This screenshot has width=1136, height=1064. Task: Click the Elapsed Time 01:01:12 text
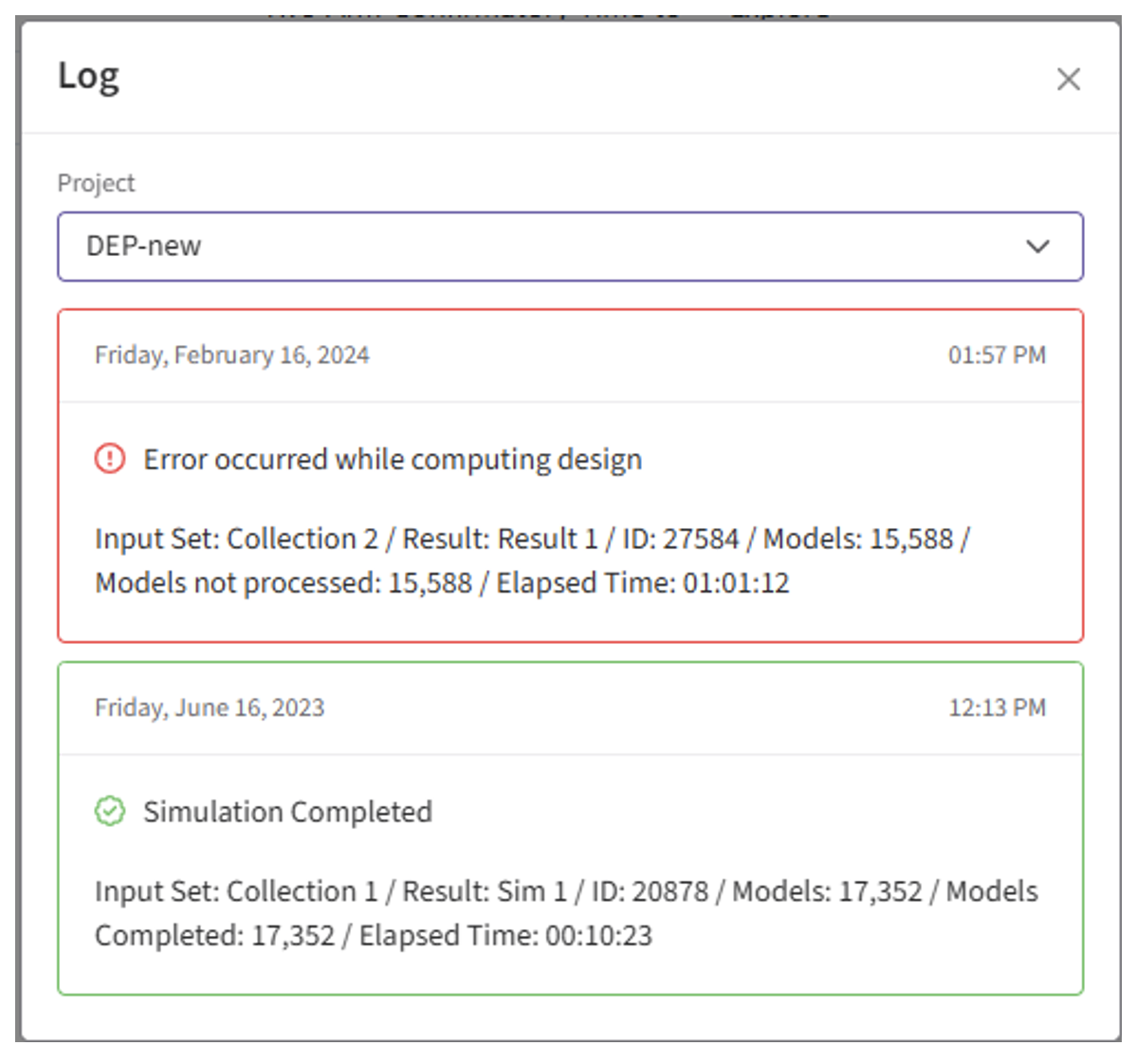click(643, 583)
